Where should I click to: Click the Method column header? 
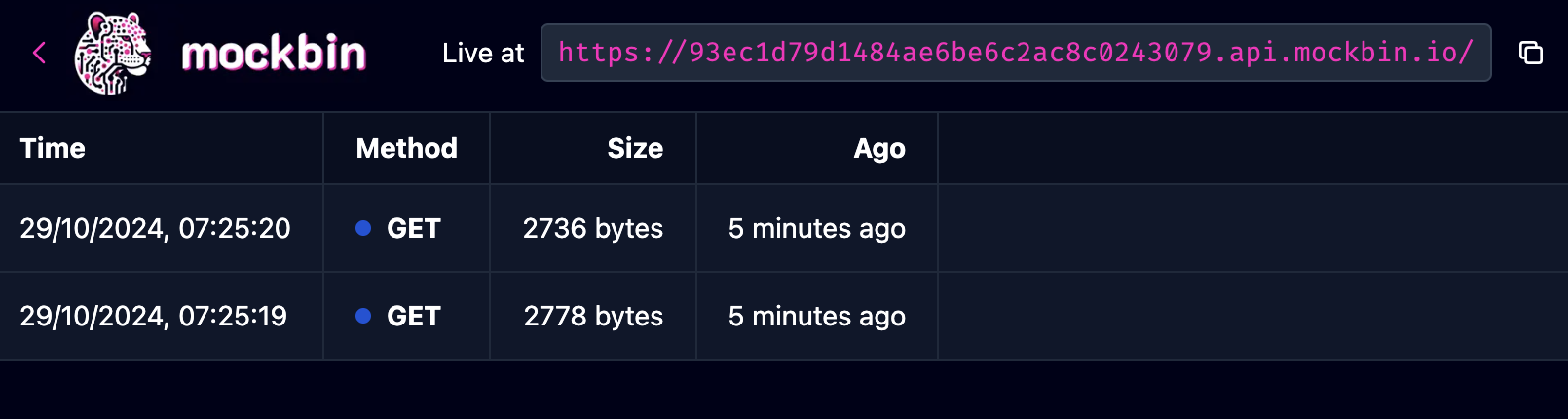point(406,148)
